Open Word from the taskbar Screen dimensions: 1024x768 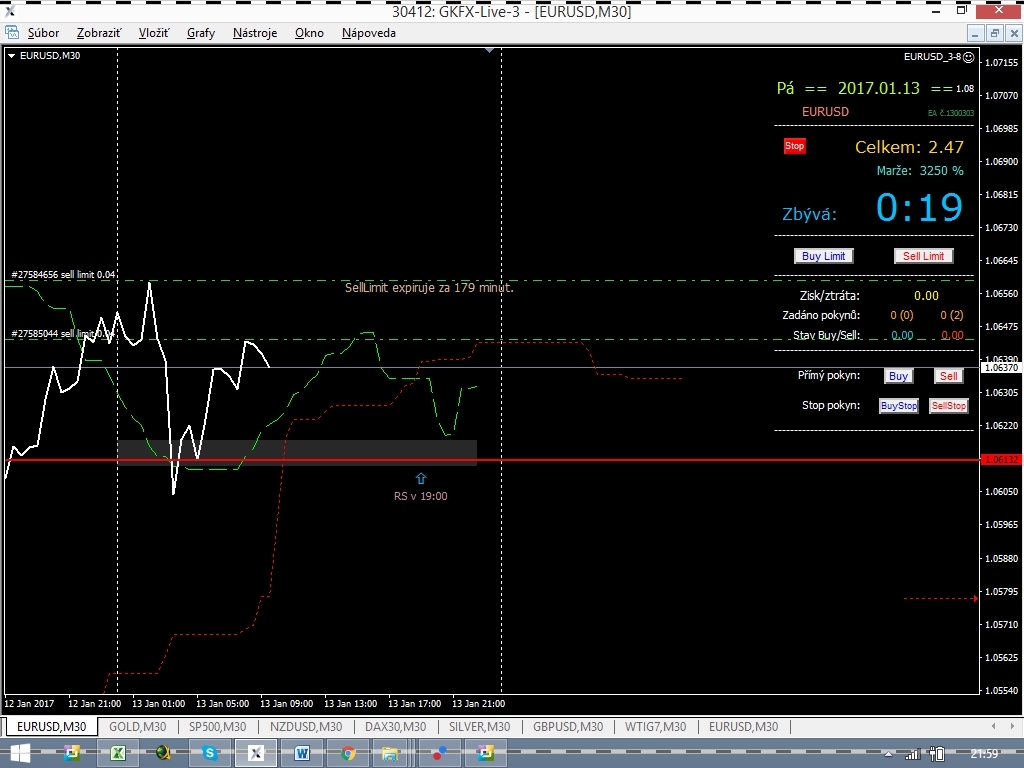[302, 754]
